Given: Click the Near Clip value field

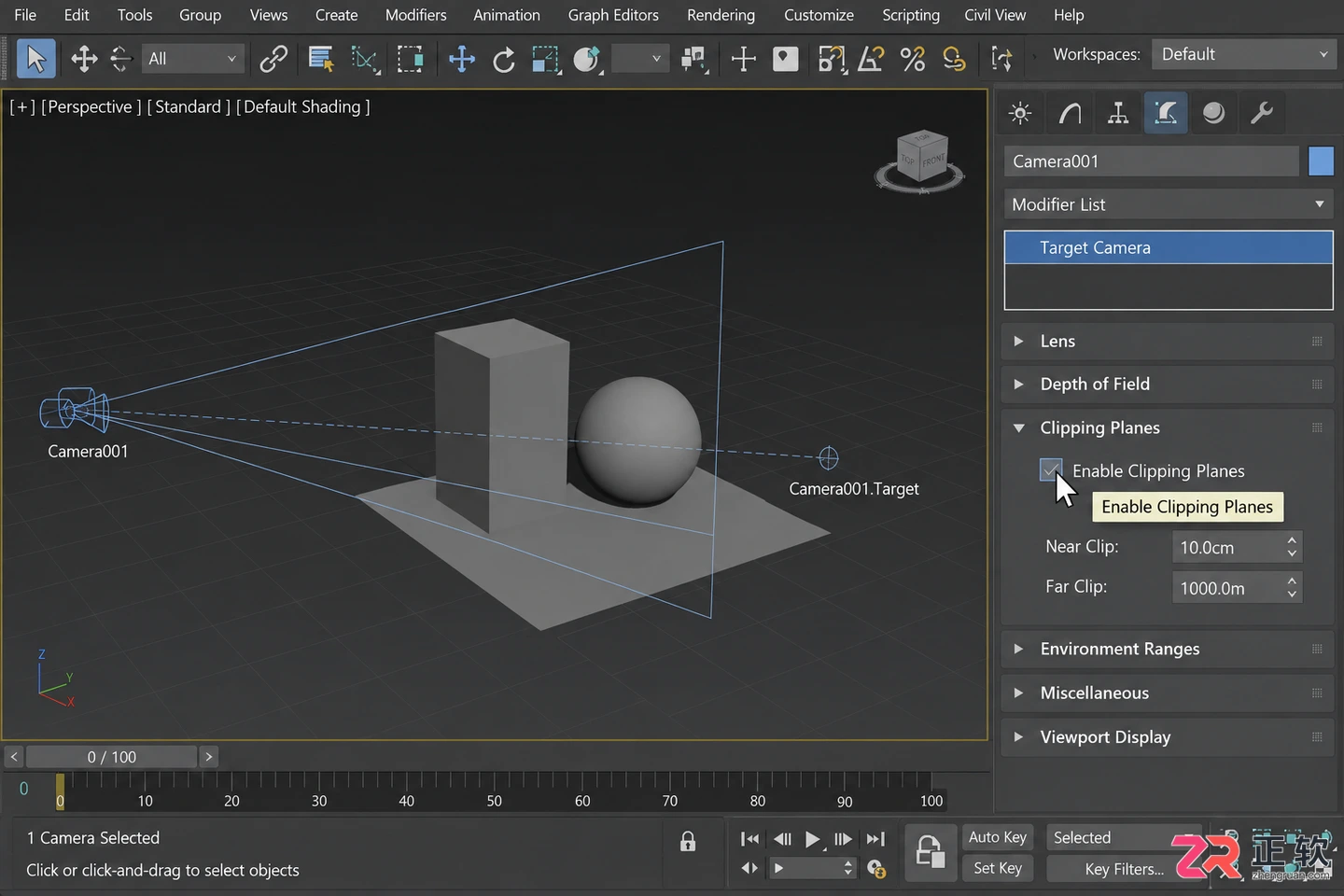Looking at the screenshot, I should click(x=1226, y=547).
